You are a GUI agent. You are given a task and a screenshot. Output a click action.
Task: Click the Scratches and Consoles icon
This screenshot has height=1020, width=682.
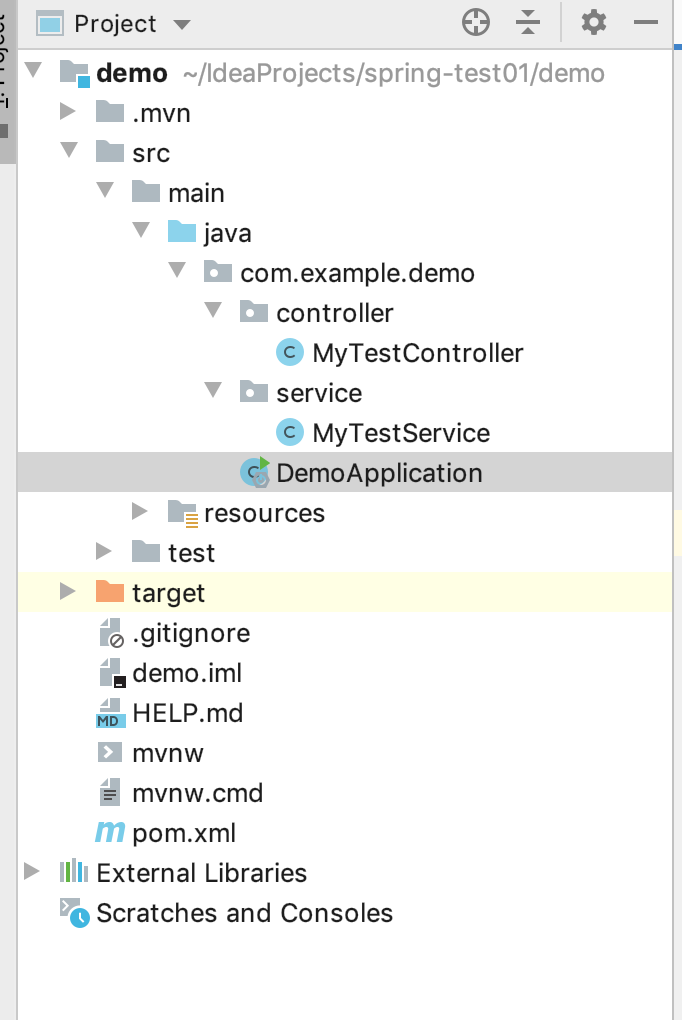coord(73,913)
